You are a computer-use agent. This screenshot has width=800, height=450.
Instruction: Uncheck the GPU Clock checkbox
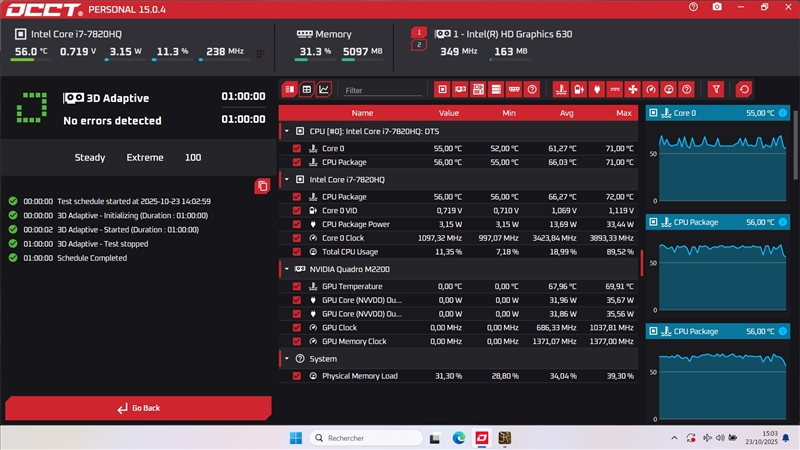(296, 328)
